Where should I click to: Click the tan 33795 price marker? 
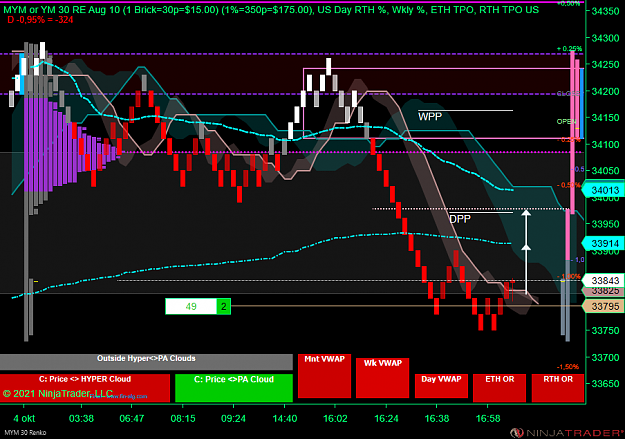click(x=603, y=306)
